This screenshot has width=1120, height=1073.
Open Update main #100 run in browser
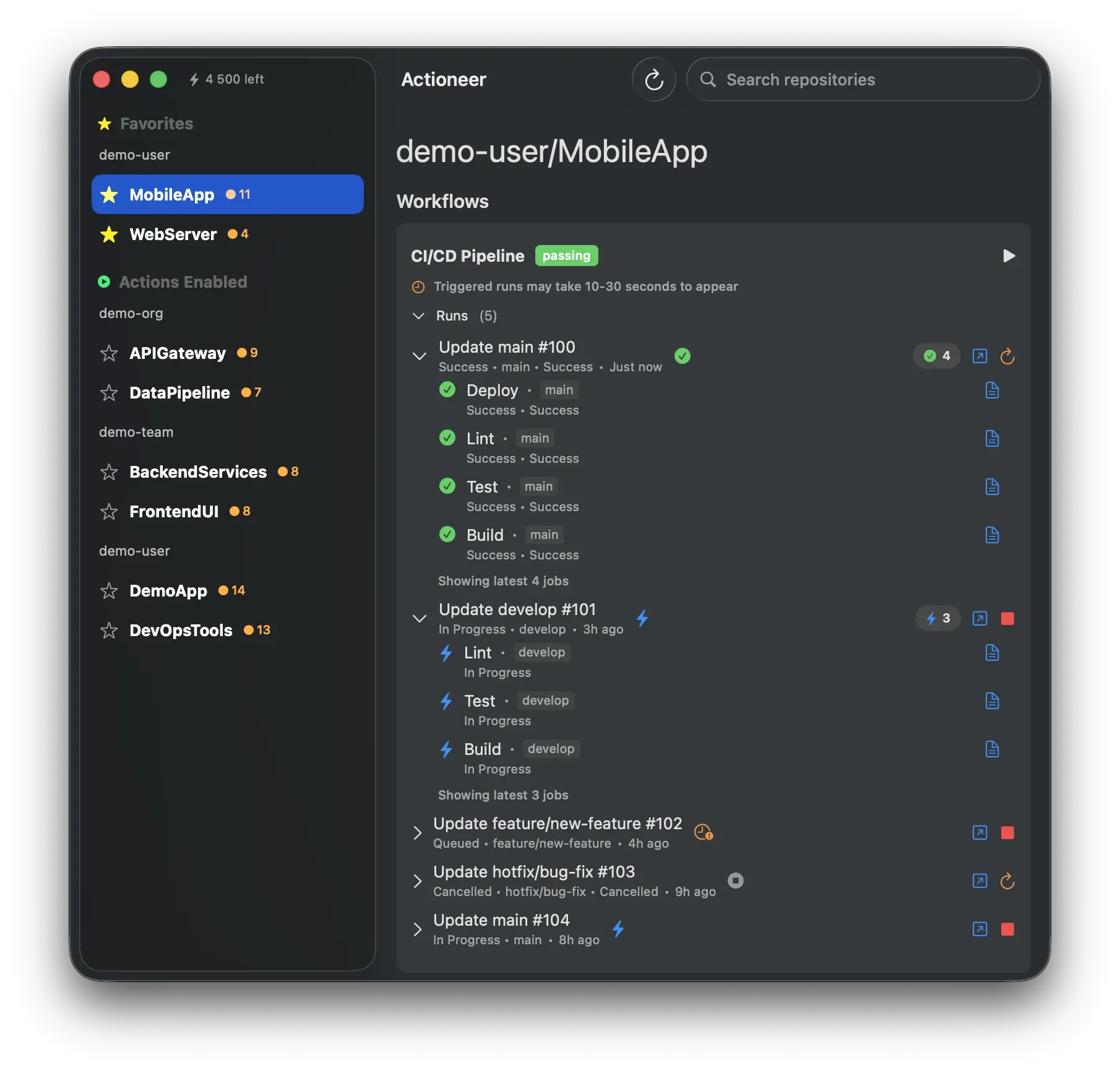click(x=980, y=356)
